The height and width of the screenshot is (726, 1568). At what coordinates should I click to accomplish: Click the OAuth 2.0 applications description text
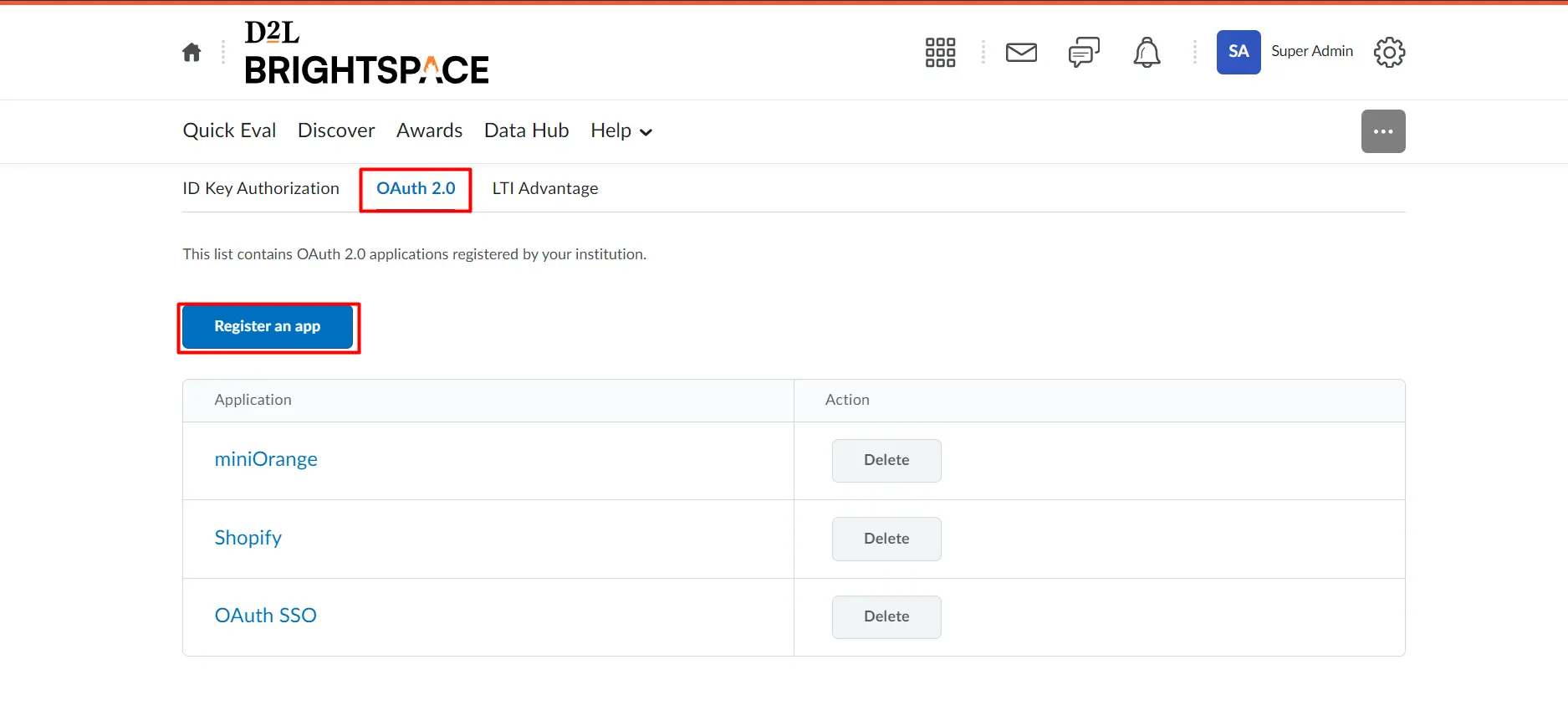click(415, 254)
